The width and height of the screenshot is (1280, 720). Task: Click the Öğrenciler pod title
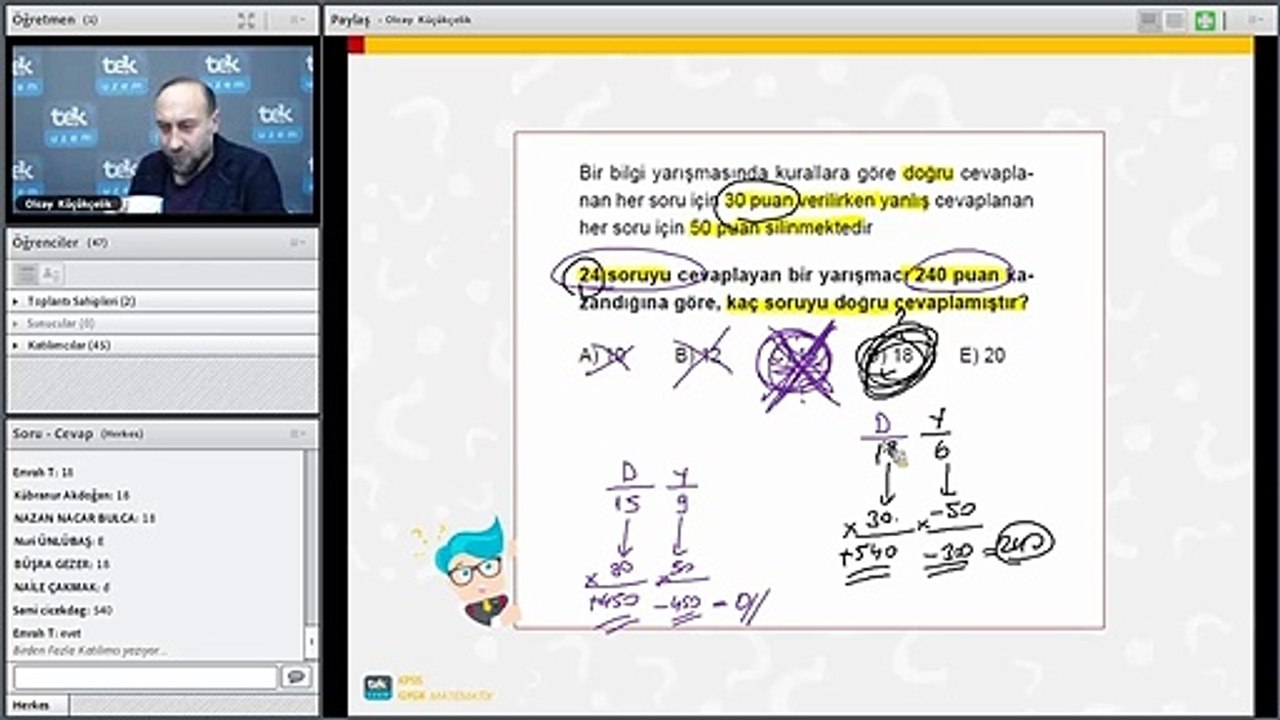[45, 242]
